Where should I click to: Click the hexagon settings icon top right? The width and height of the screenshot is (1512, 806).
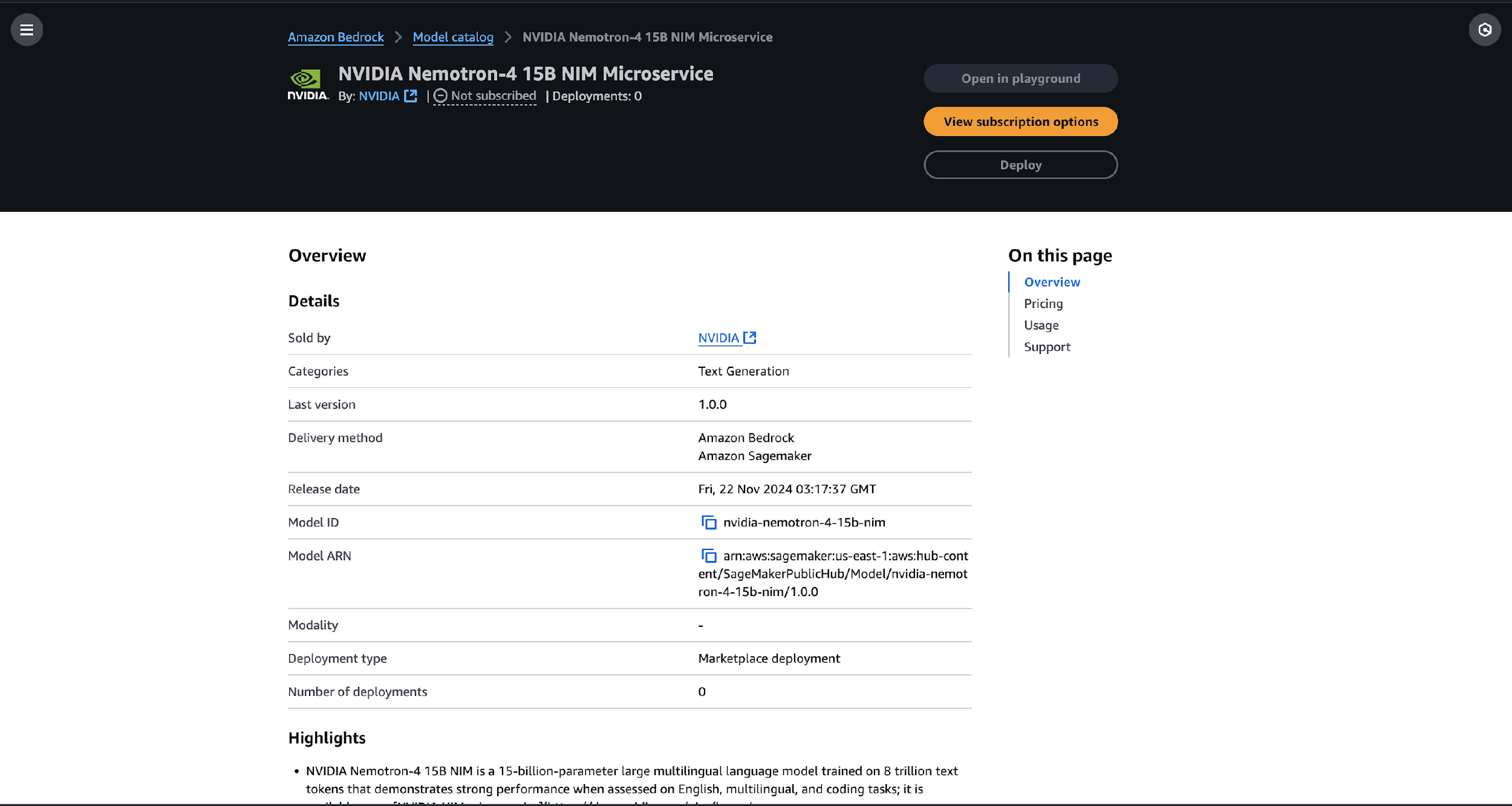(1485, 30)
